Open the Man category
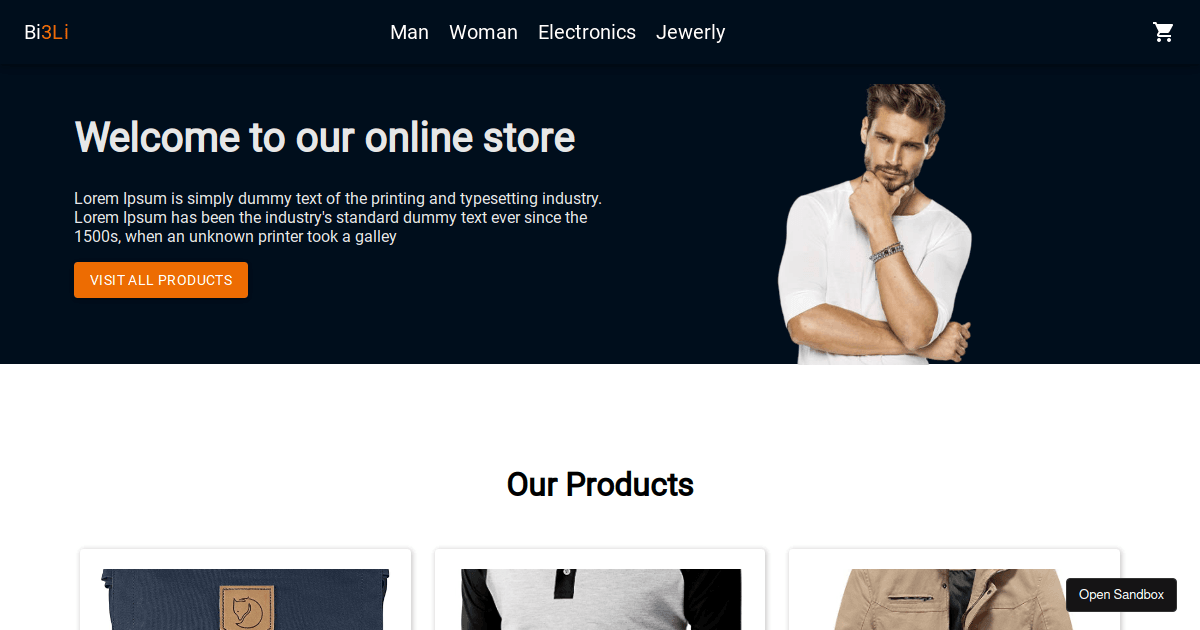The width and height of the screenshot is (1200, 630). pos(409,32)
